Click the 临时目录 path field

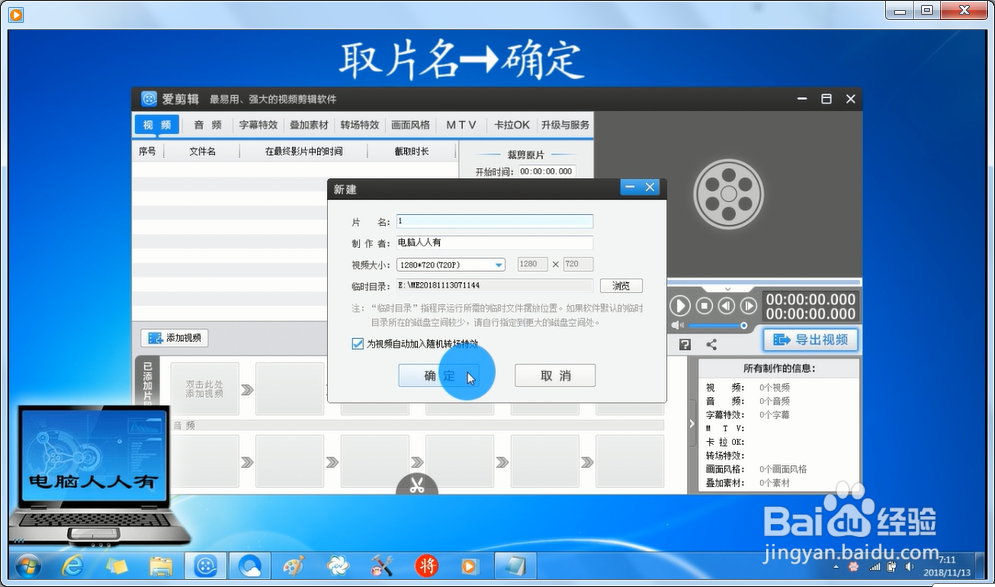pos(494,286)
